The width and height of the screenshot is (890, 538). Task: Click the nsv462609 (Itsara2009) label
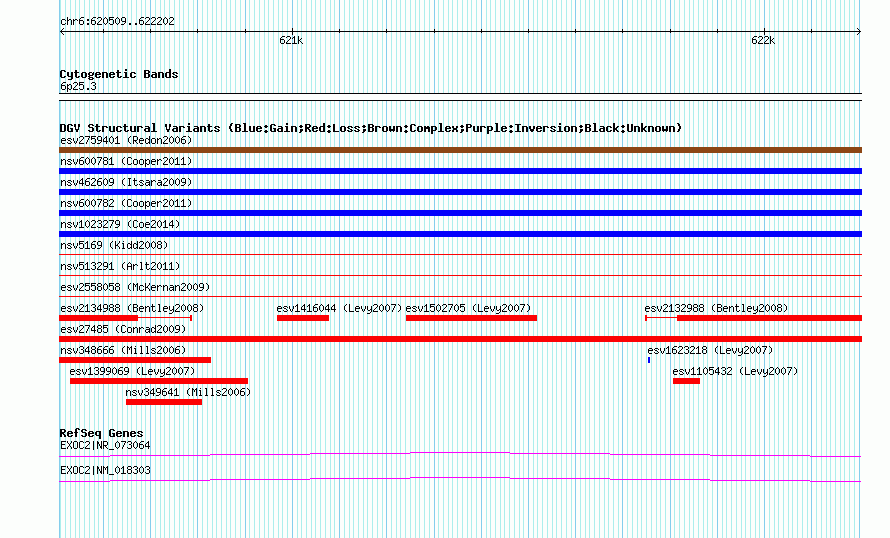click(x=126, y=182)
